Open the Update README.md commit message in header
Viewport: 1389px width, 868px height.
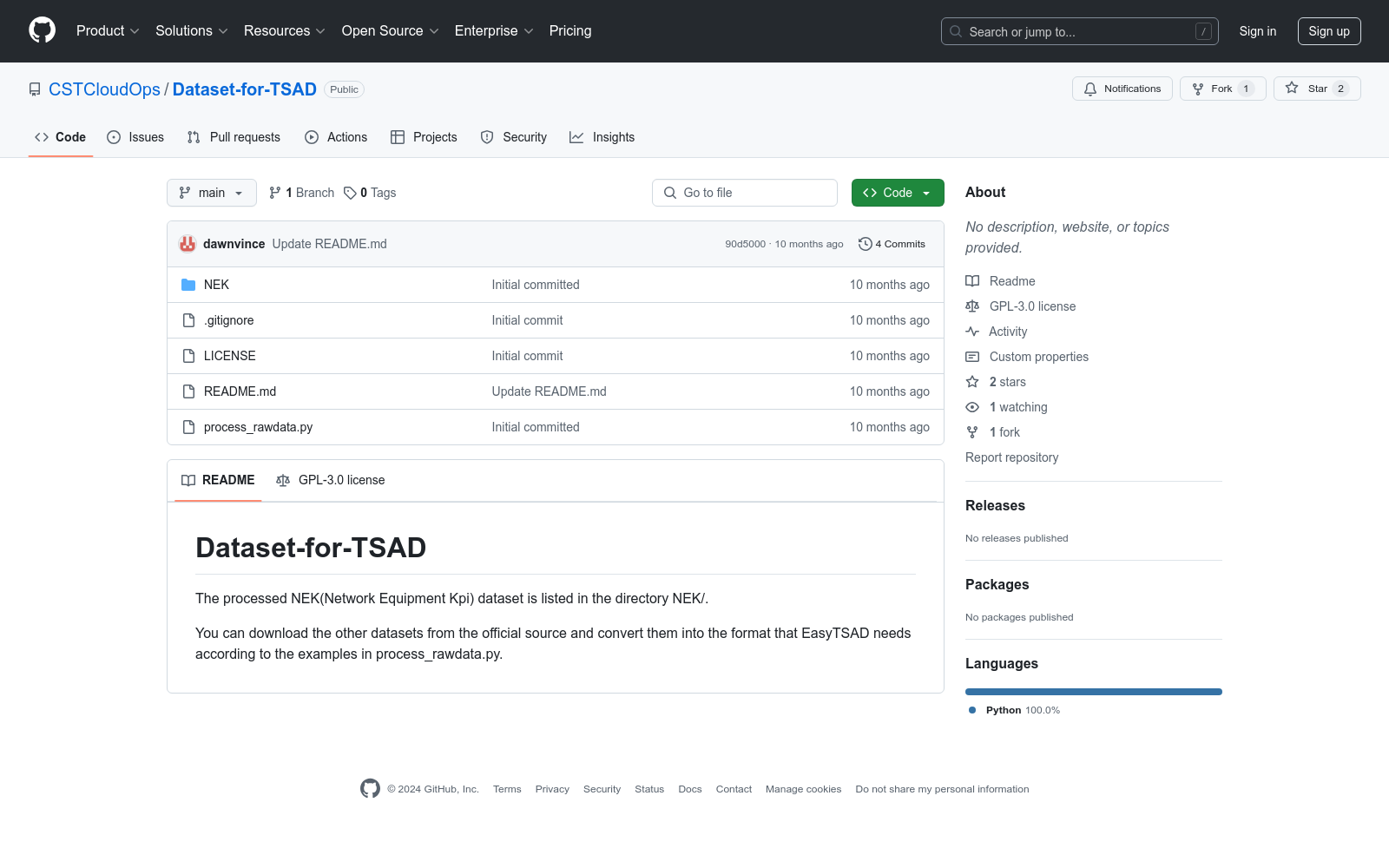330,244
